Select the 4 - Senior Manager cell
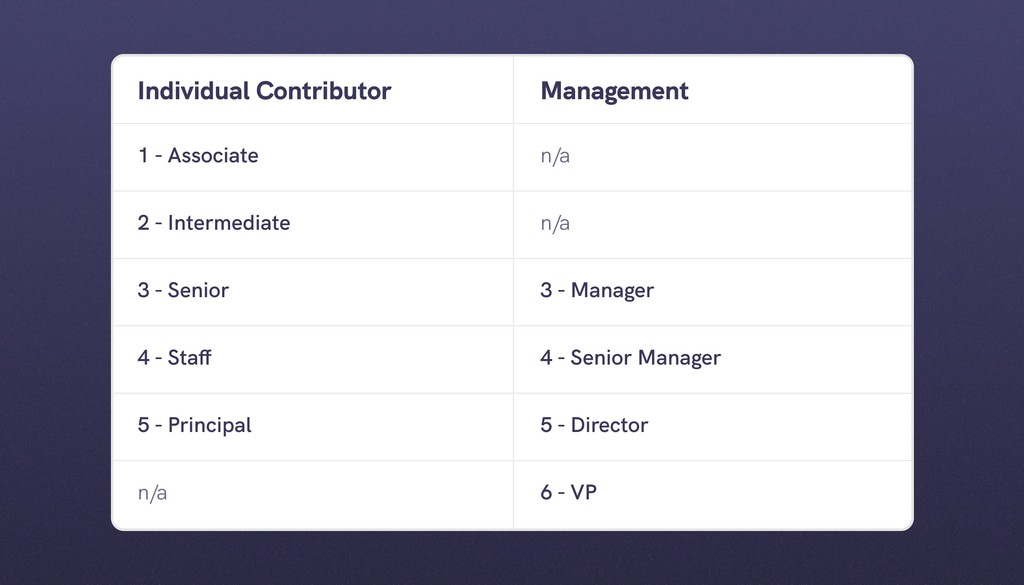The height and width of the screenshot is (585, 1024). point(630,358)
